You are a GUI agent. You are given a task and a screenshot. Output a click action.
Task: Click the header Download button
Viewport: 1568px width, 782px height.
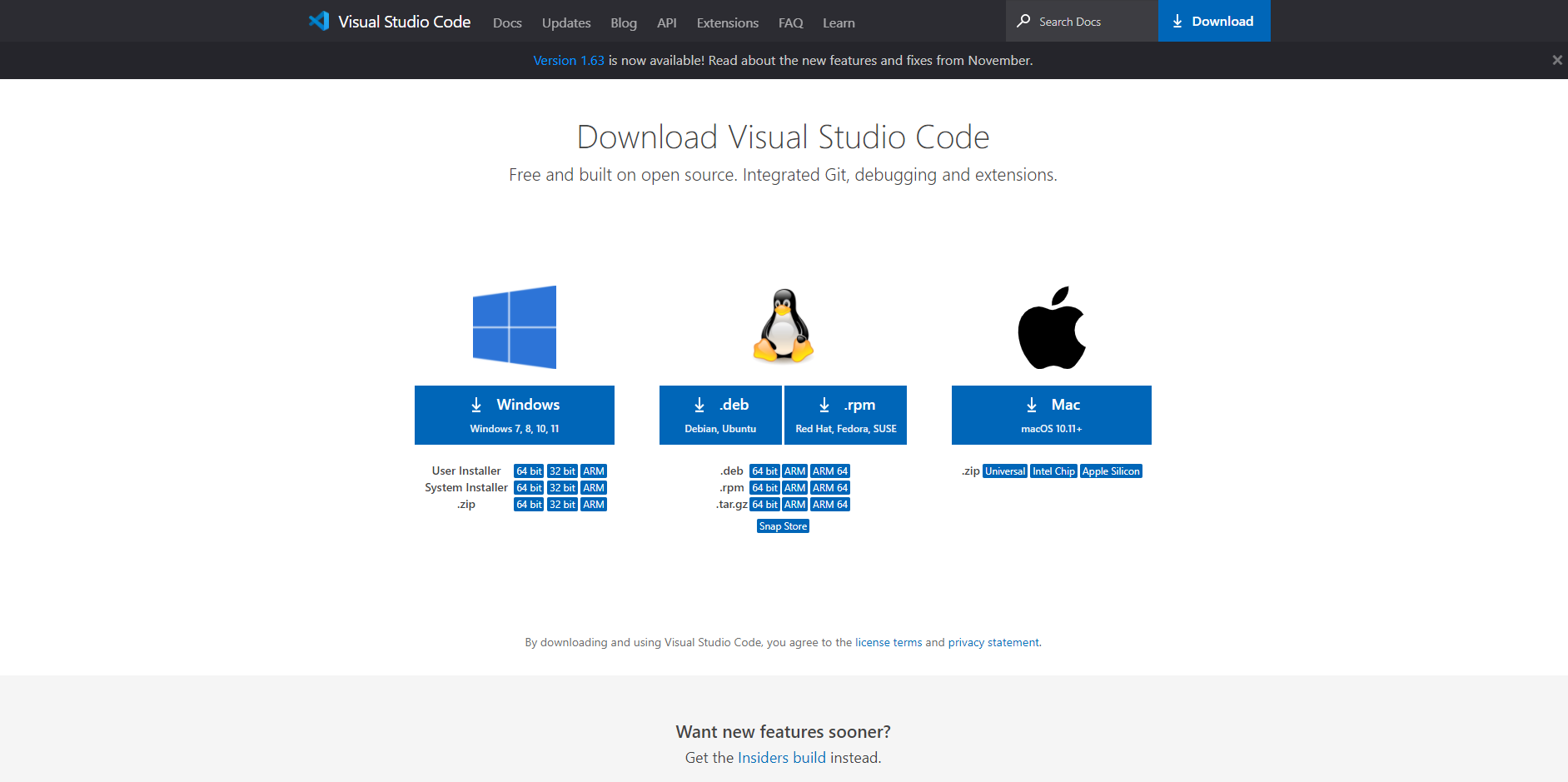pyautogui.click(x=1214, y=21)
